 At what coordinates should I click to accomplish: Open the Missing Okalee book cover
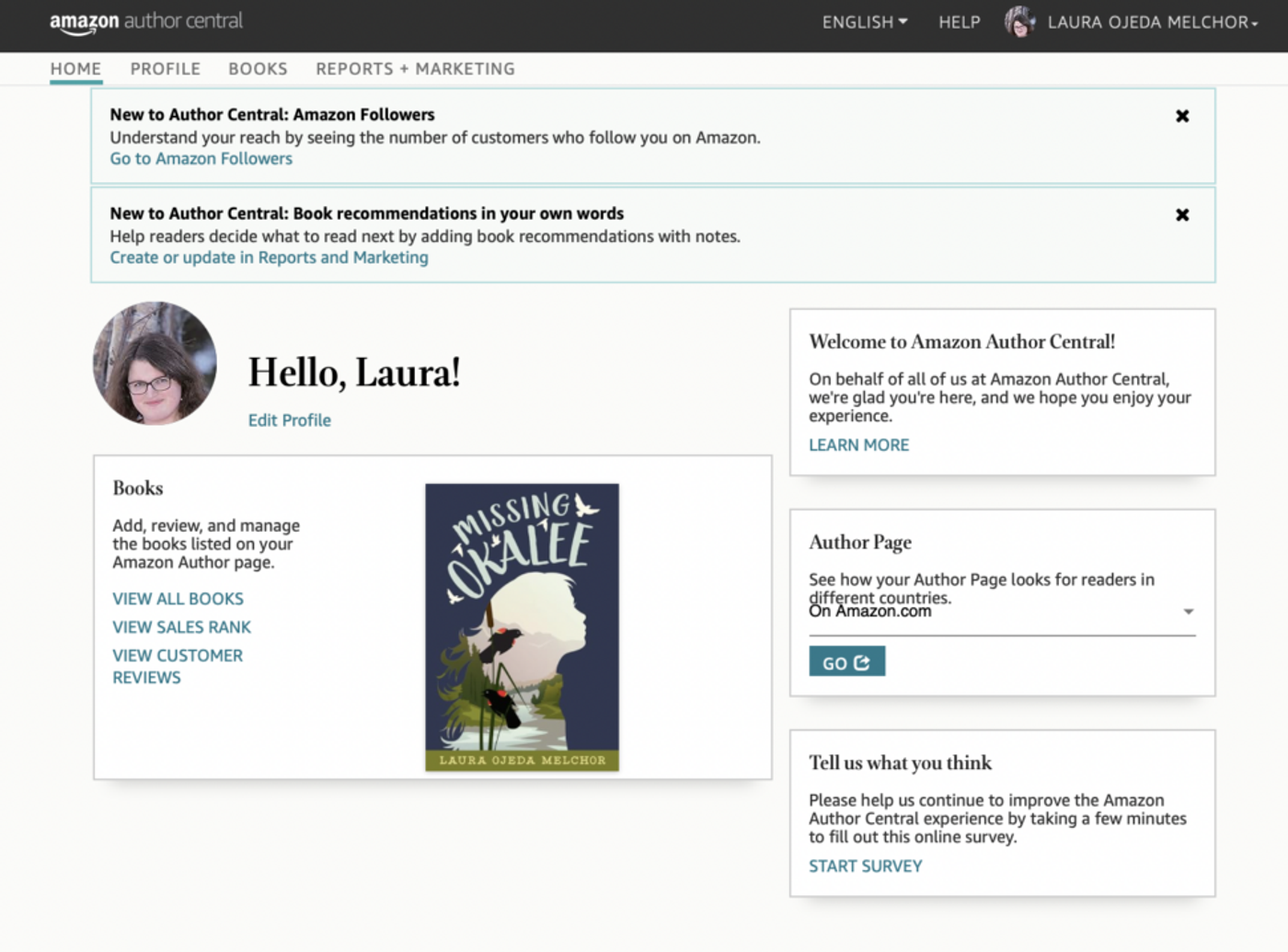tap(522, 627)
